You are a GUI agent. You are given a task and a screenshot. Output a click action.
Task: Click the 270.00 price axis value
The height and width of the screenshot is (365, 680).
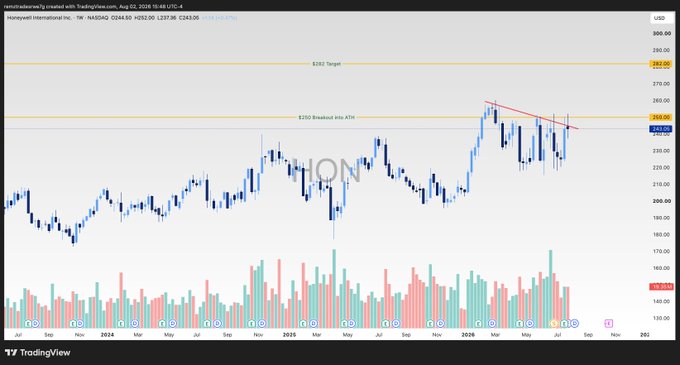click(662, 84)
